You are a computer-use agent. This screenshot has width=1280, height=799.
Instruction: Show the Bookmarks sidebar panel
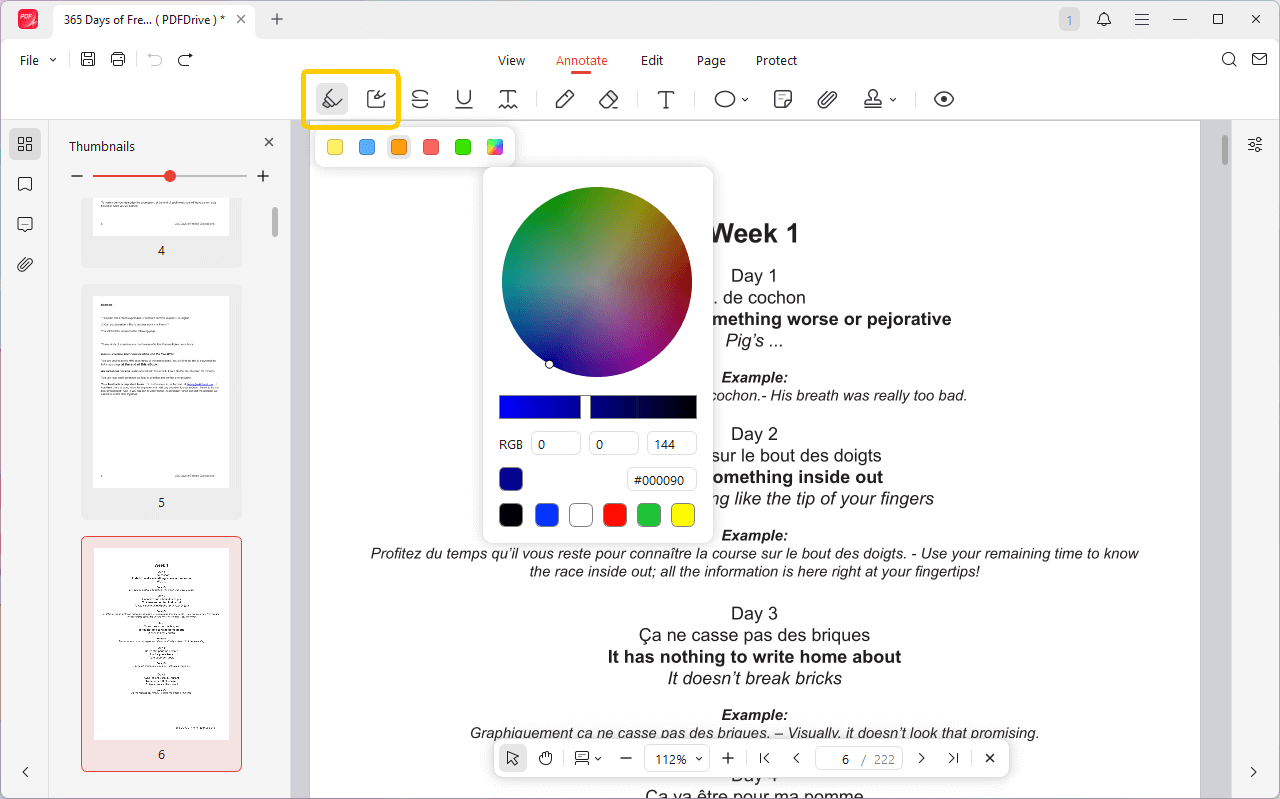point(25,183)
